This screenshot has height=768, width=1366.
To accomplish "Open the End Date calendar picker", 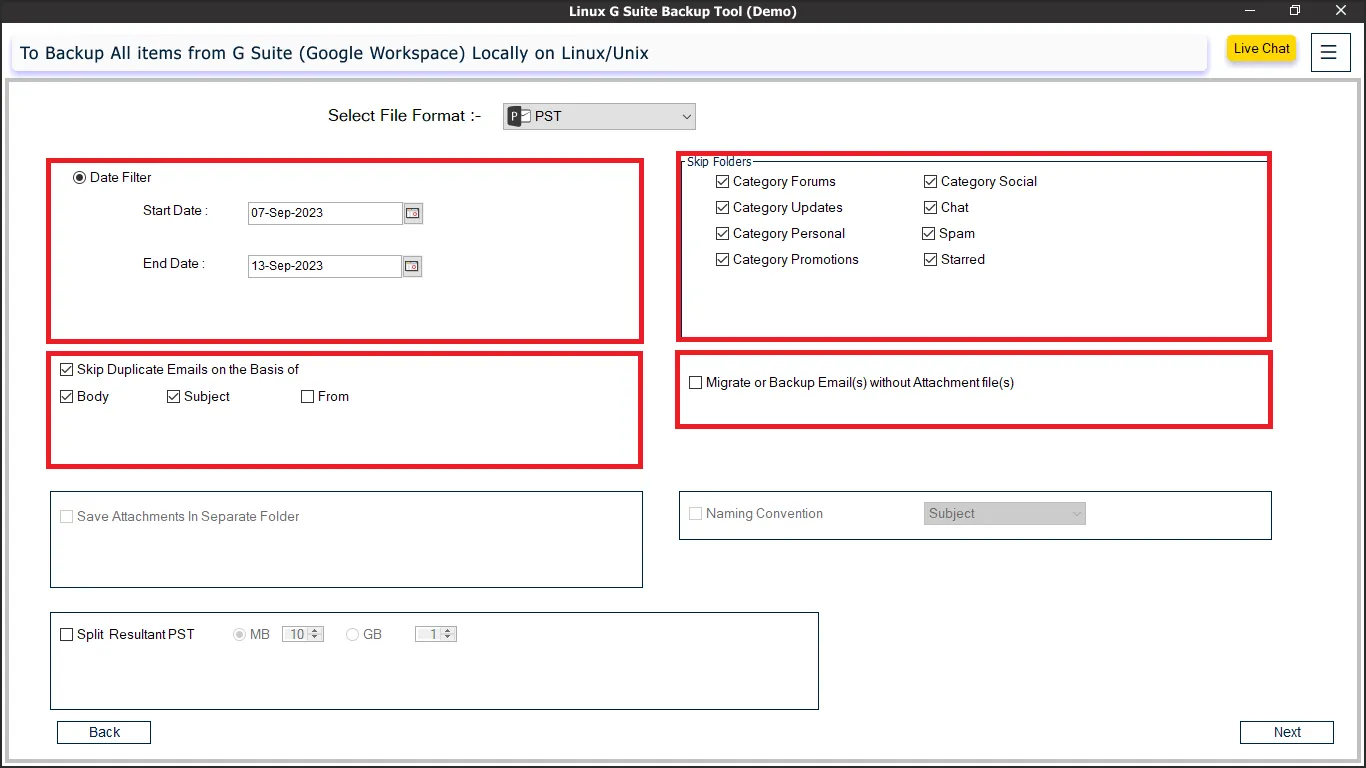I will (412, 266).
